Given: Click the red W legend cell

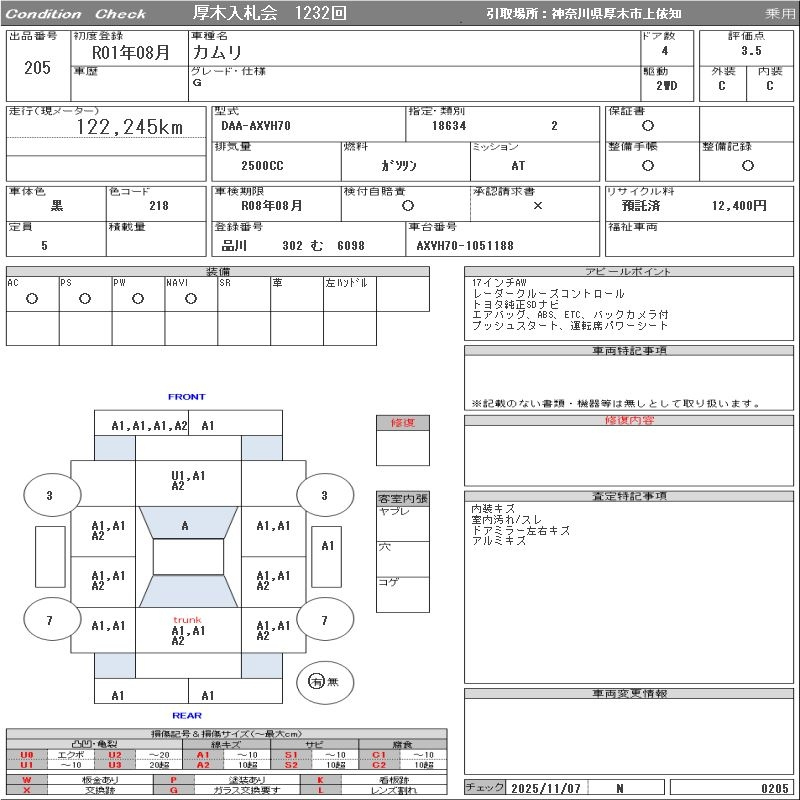Looking at the screenshot, I should [x=27, y=779].
